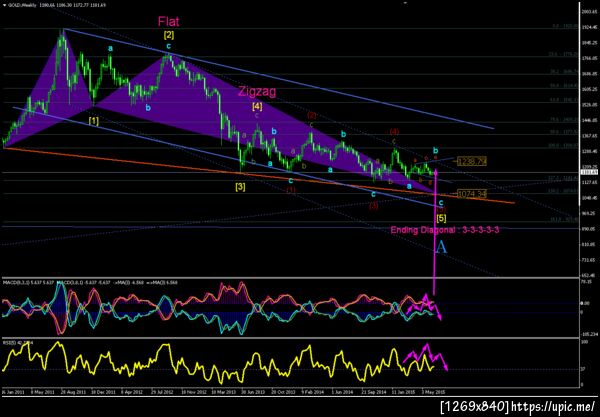Select the RSI indicator label
This screenshot has height=417, width=600.
(18, 342)
